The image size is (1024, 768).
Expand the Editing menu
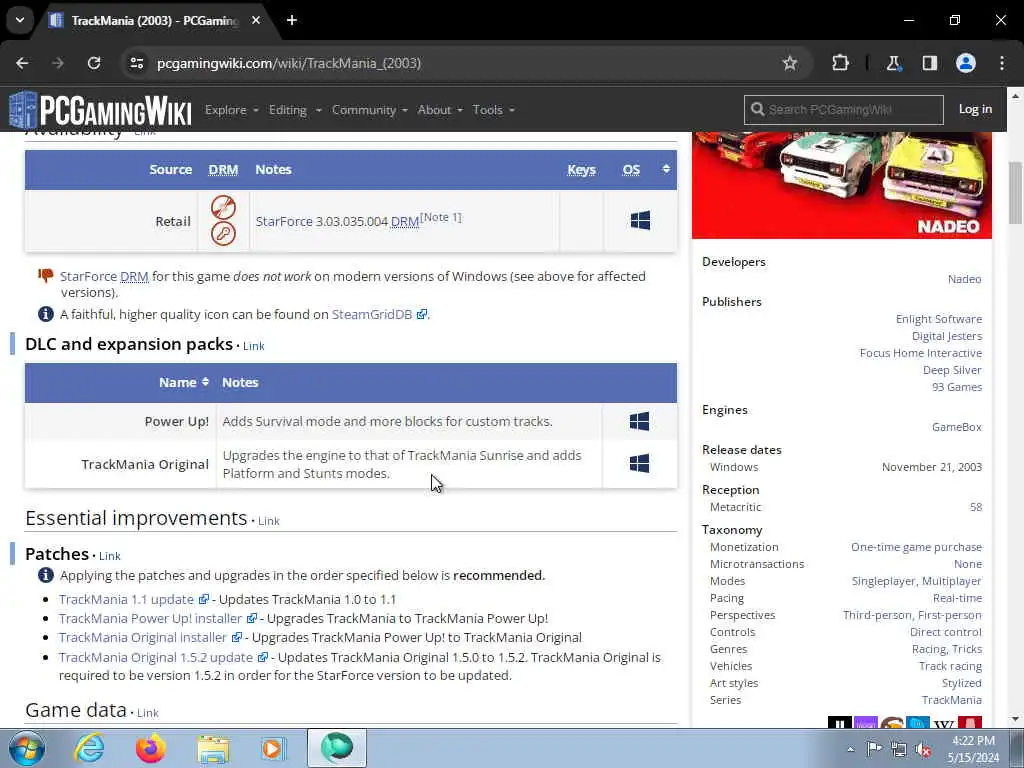click(295, 110)
